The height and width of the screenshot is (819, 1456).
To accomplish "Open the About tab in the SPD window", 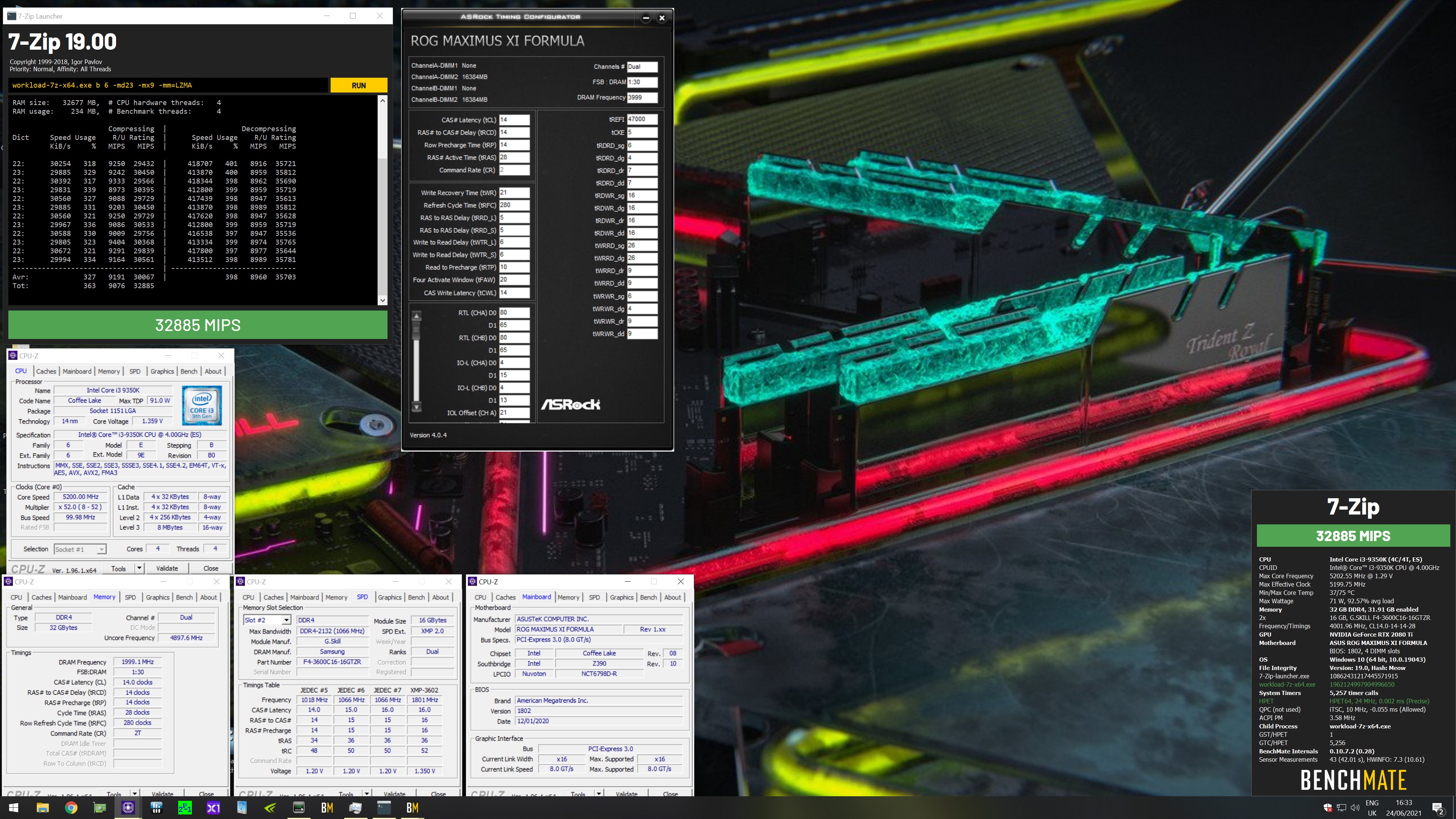I will 440,598.
